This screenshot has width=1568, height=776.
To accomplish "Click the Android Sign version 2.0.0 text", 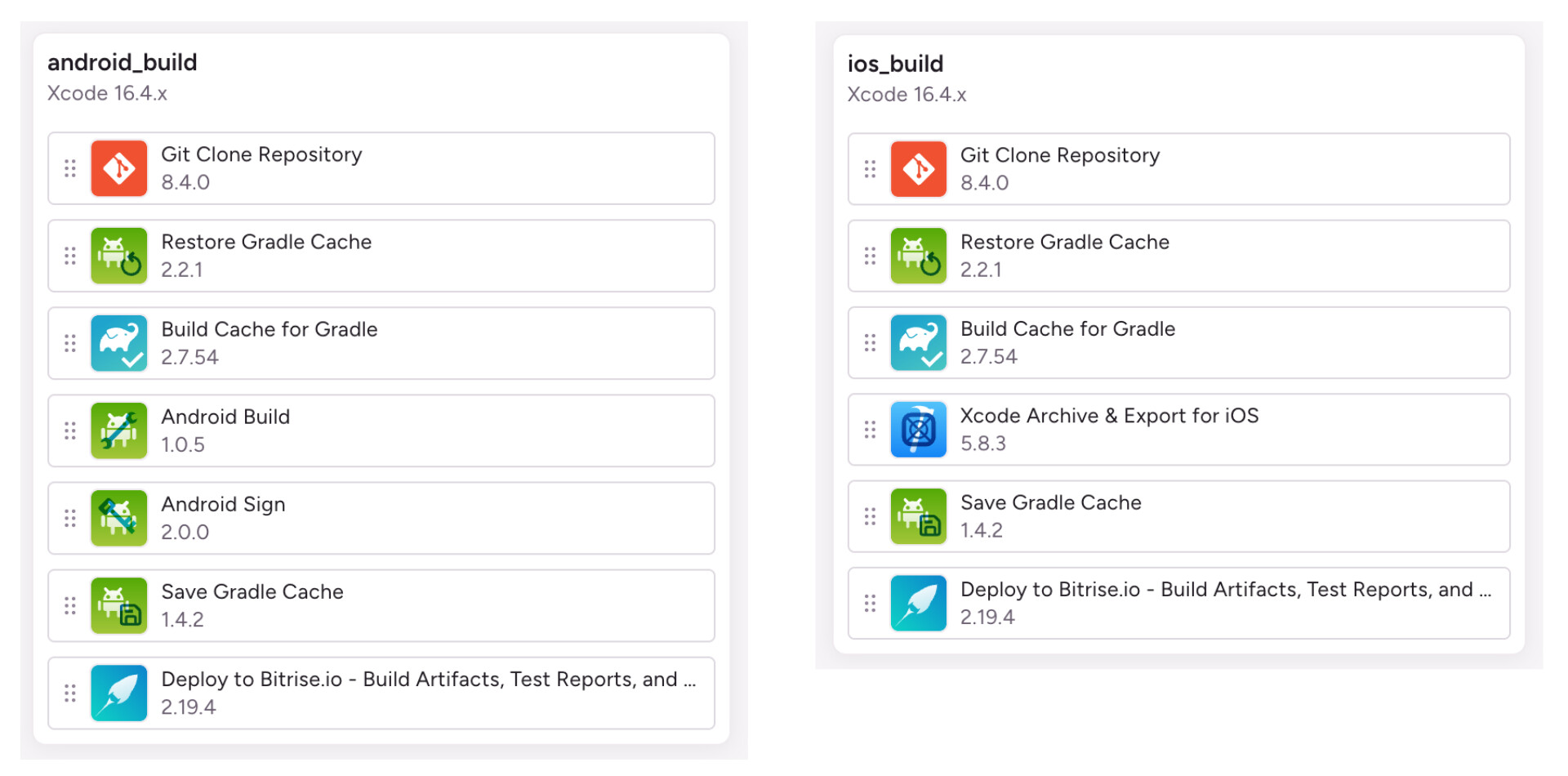I will 185,533.
